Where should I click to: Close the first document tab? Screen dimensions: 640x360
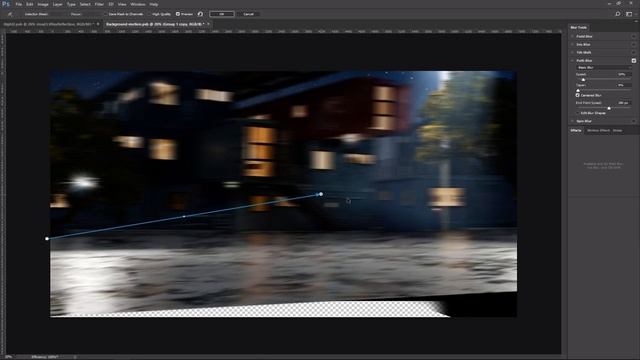[x=98, y=24]
